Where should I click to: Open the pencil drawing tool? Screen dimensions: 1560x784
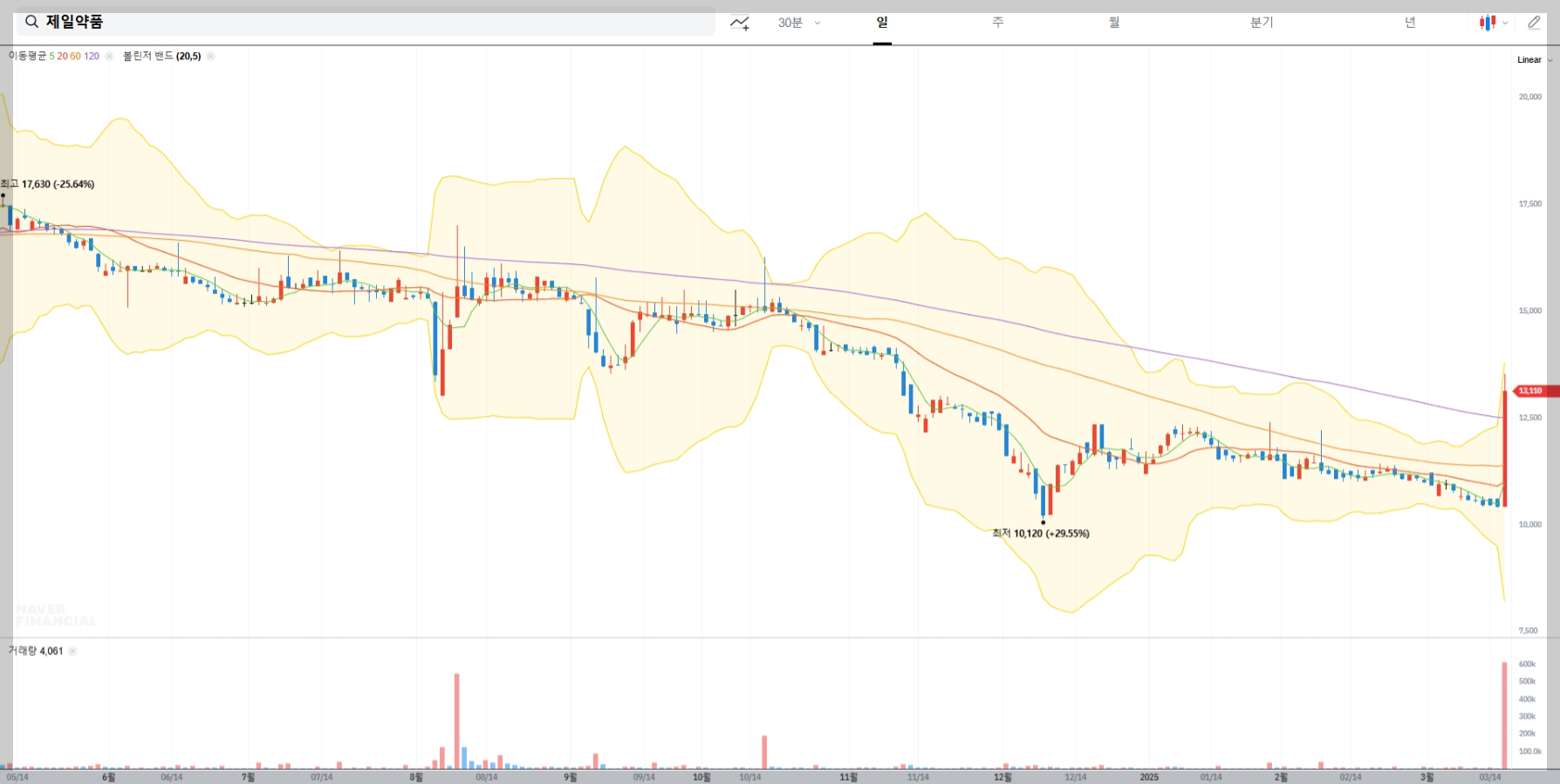click(1534, 23)
